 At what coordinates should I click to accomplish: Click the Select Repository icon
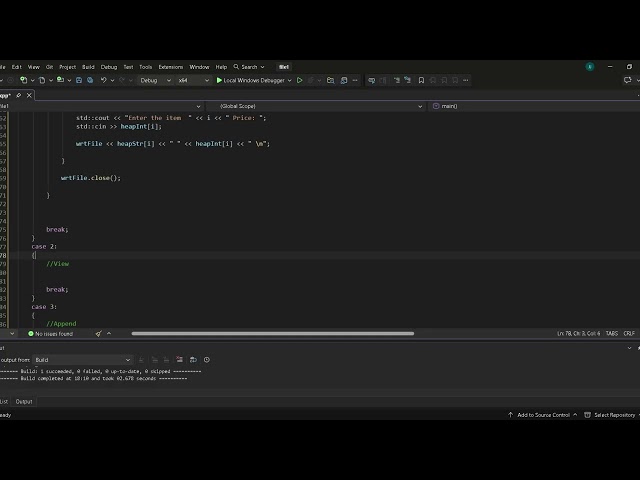point(587,415)
